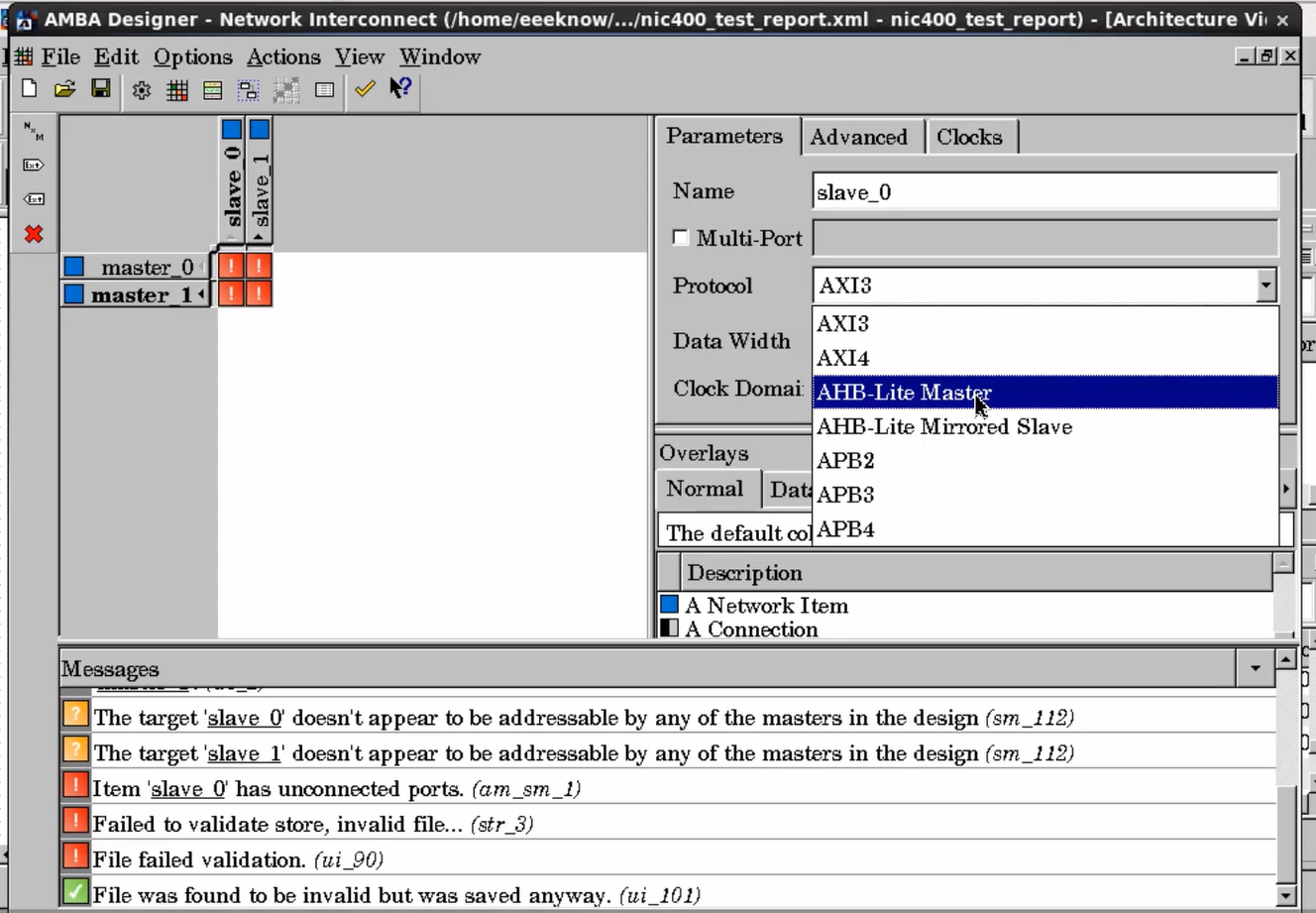Toggle the Multi-Port checkbox
The height and width of the screenshot is (913, 1316).
[681, 238]
